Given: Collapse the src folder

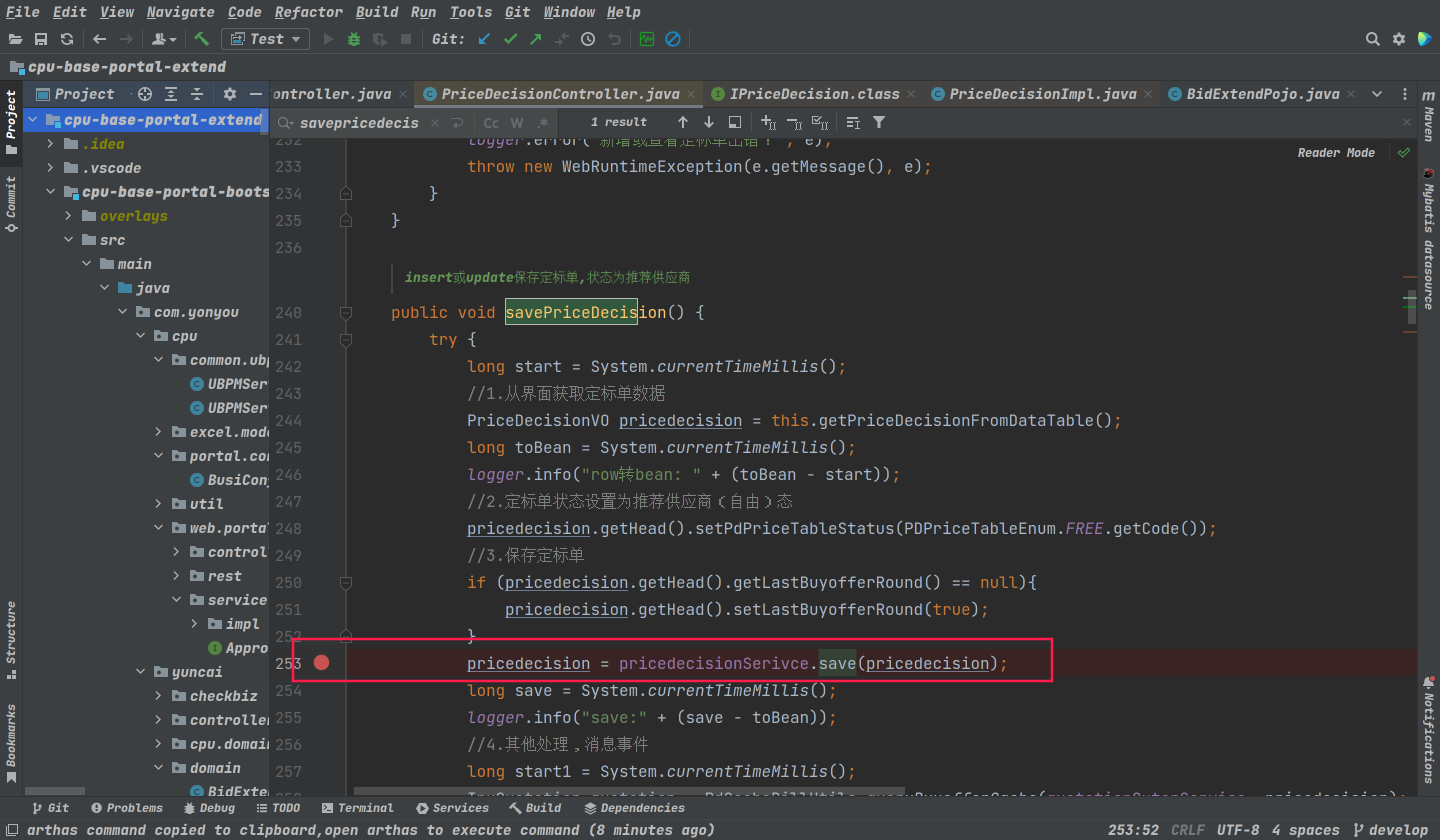Looking at the screenshot, I should click(x=68, y=239).
